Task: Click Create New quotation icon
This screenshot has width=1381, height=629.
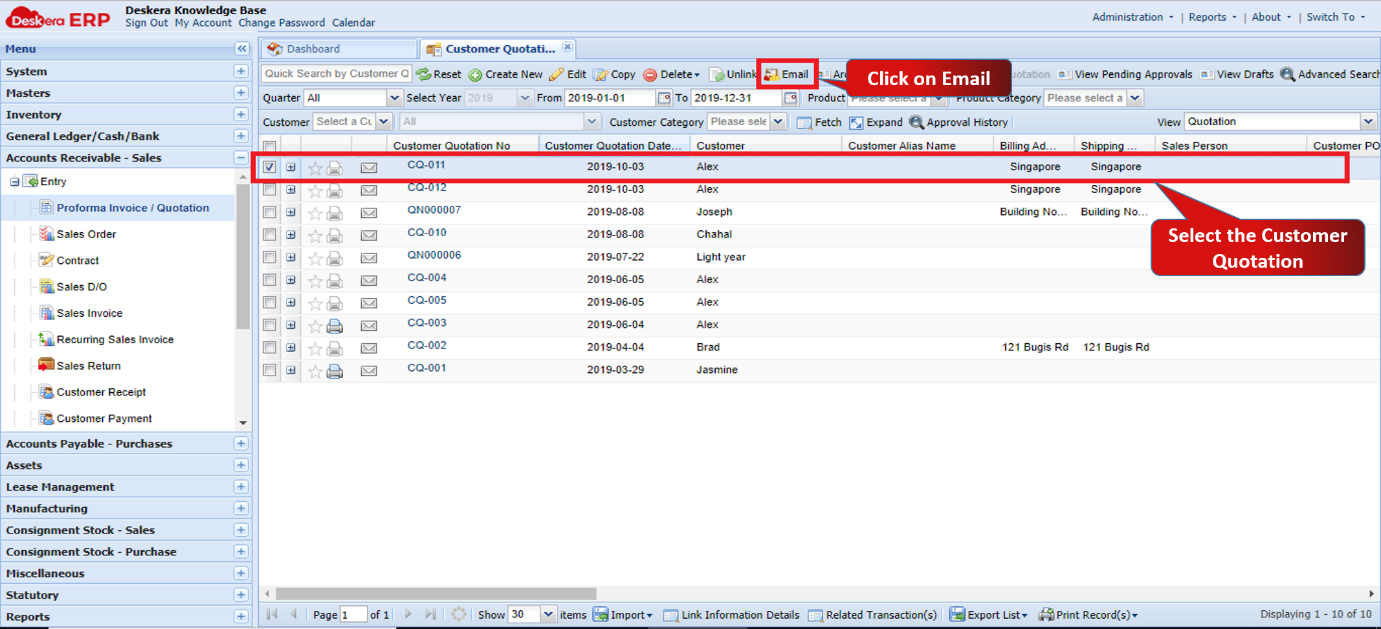Action: pyautogui.click(x=475, y=74)
